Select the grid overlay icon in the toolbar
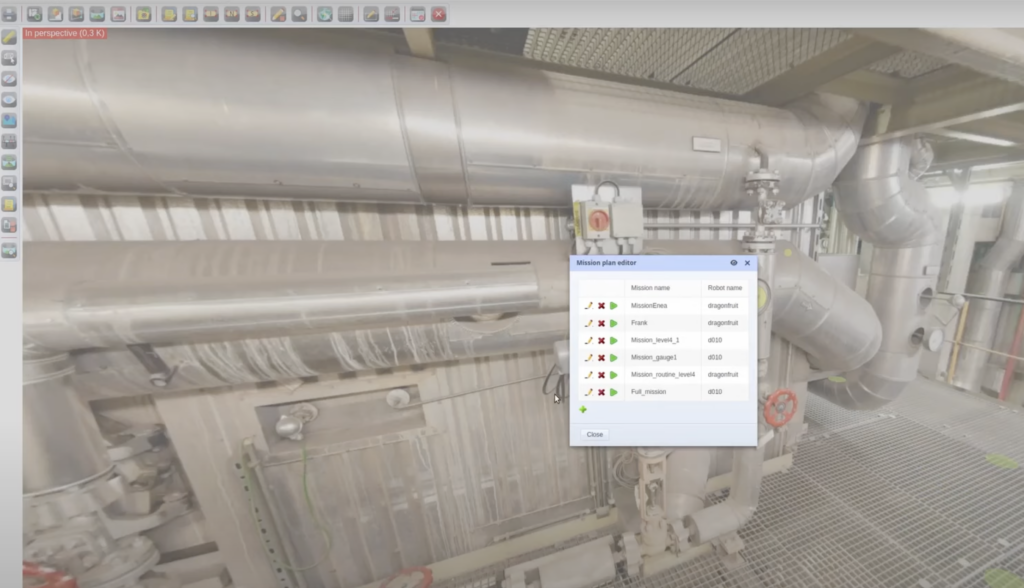Screen dimensions: 1024x588 [346, 14]
